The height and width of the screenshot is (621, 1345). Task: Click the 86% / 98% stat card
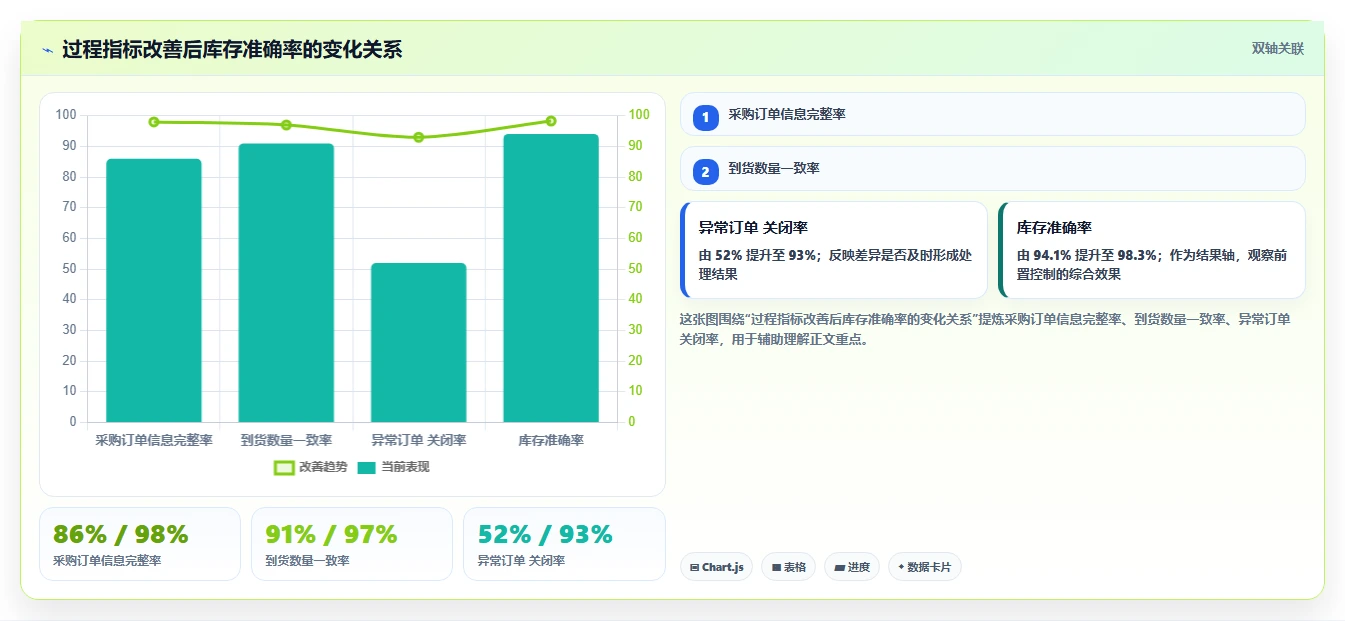click(140, 544)
